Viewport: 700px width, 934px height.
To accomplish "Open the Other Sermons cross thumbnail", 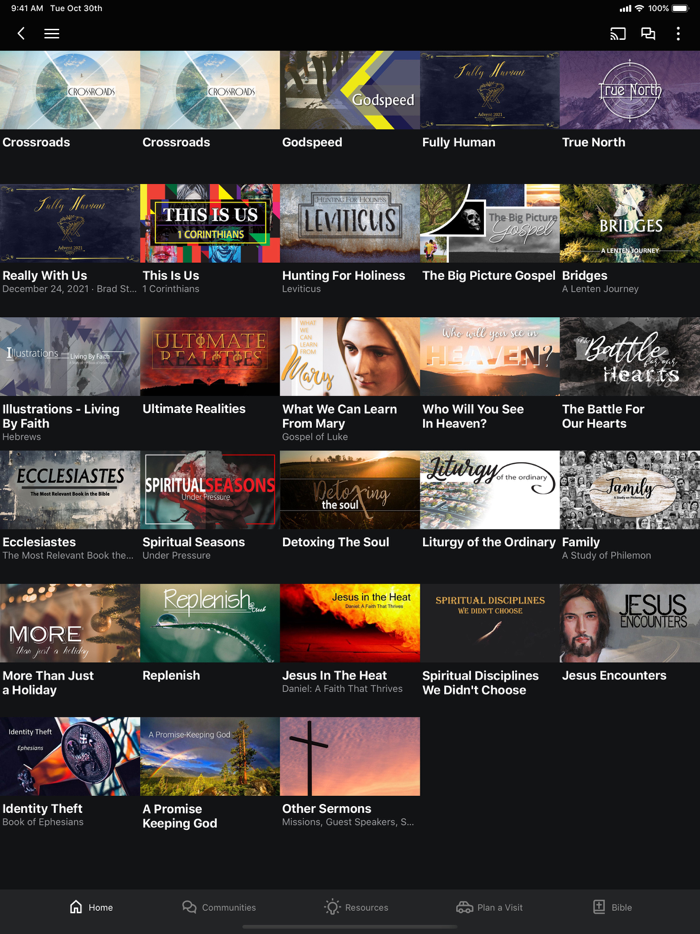I will pyautogui.click(x=350, y=756).
